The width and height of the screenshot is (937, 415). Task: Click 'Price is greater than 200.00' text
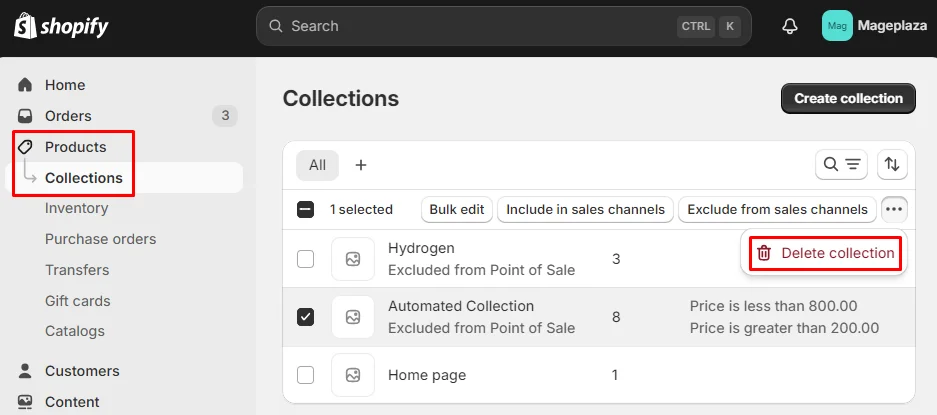[784, 328]
